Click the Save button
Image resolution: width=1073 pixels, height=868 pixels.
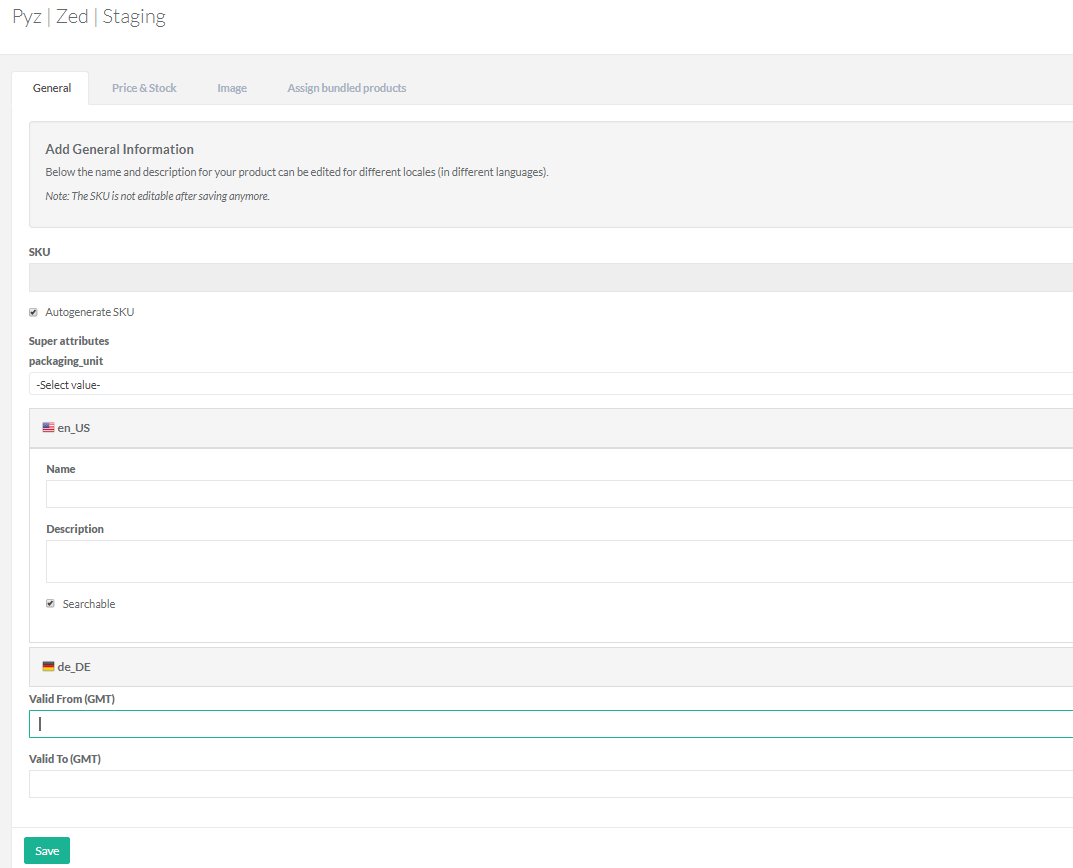pos(47,850)
